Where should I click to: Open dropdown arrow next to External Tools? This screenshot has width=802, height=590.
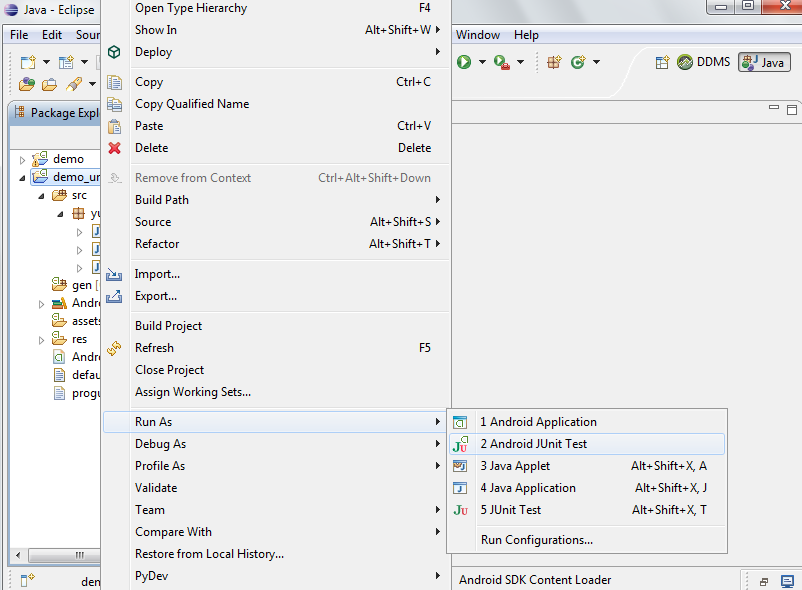coord(520,62)
